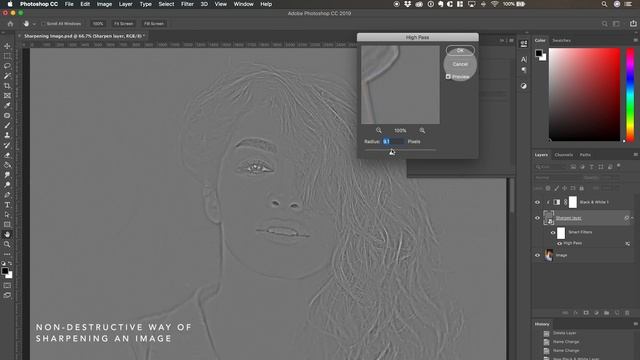Open the Adjustments panel icon

coord(524,86)
